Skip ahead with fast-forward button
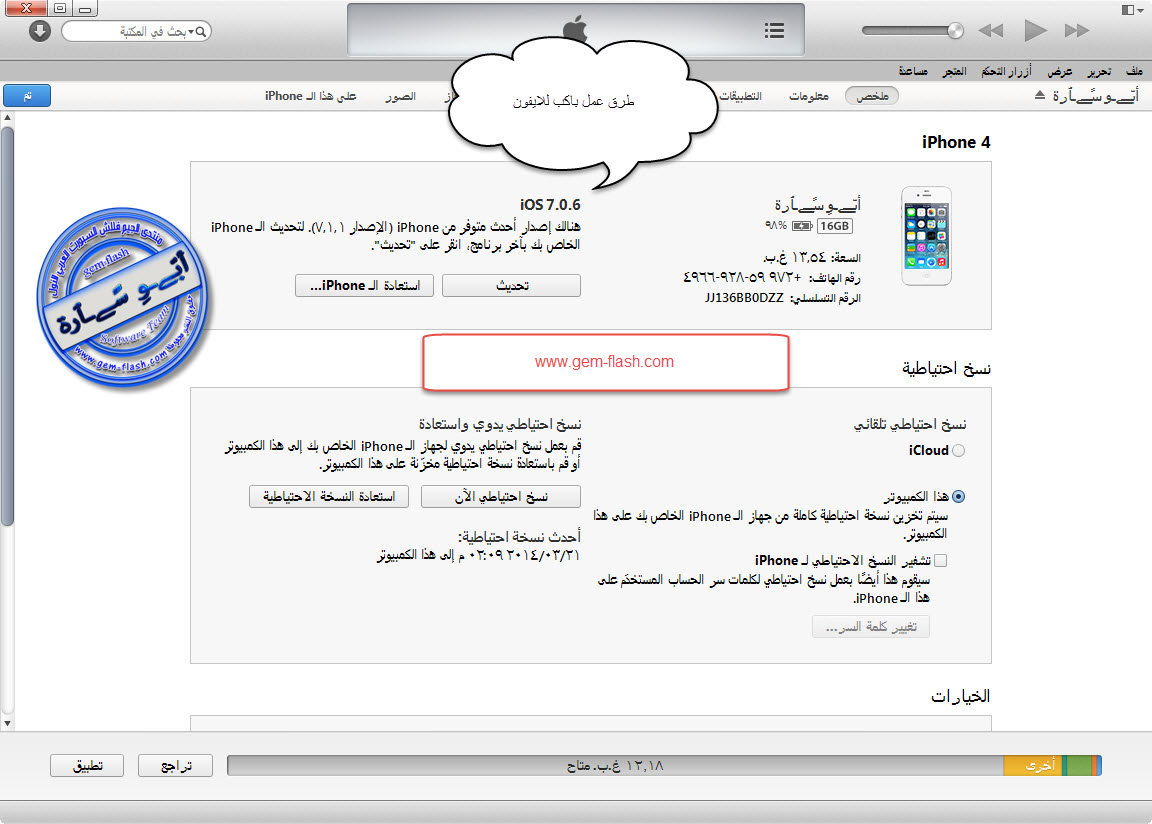Viewport: 1152px width, 824px height. click(x=1076, y=31)
